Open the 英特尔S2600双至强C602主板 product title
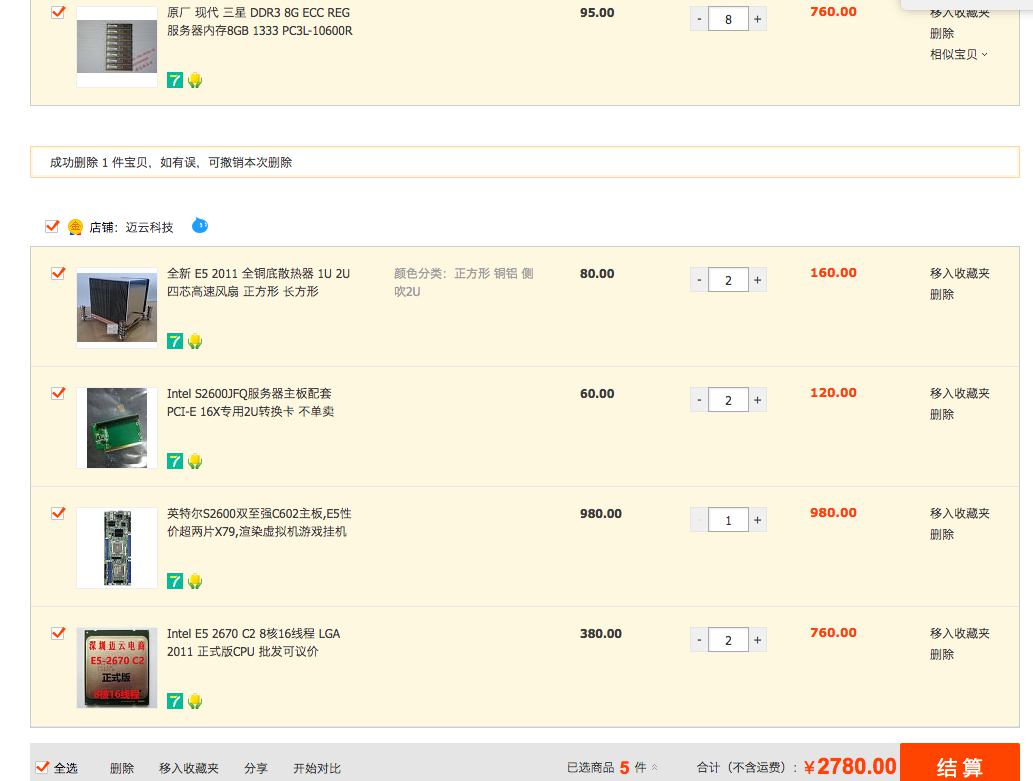 tap(259, 522)
